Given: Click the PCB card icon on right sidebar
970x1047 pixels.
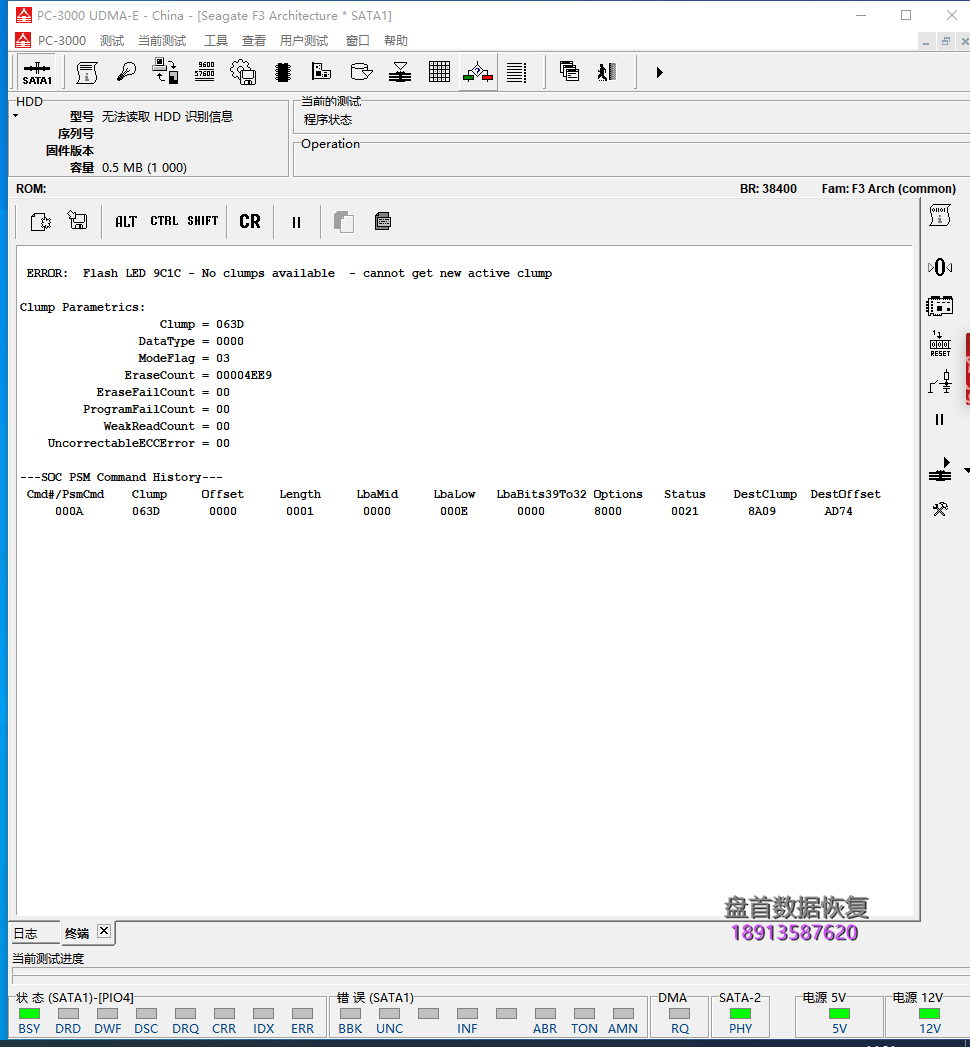Looking at the screenshot, I should coord(939,306).
